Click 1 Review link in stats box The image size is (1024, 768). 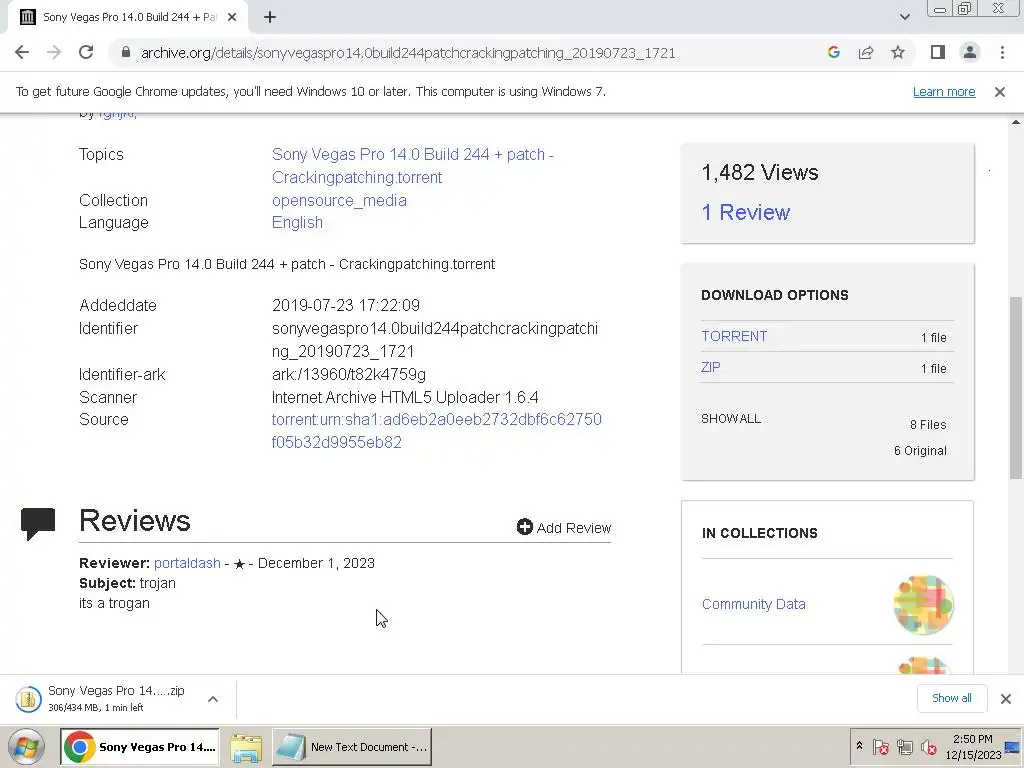746,212
